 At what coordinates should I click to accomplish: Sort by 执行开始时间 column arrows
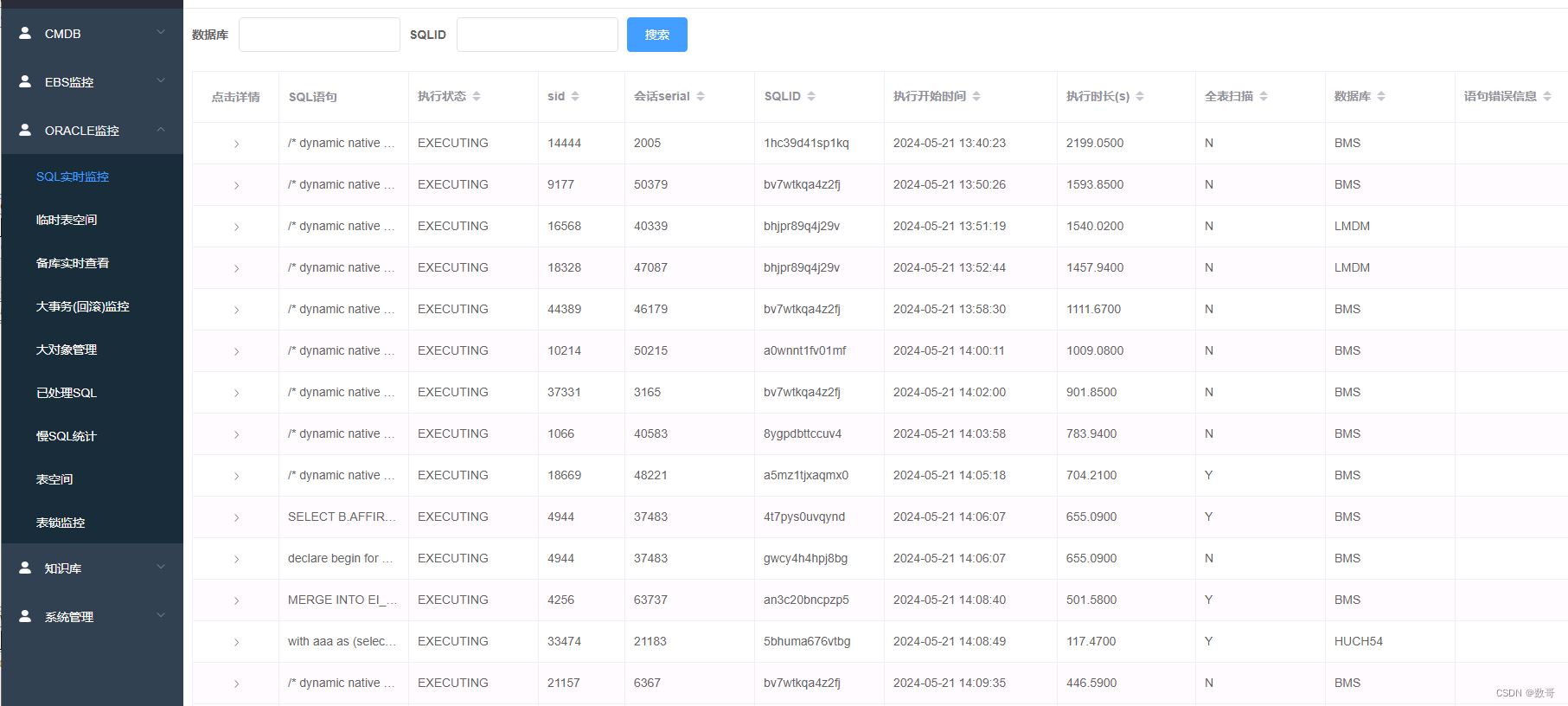[x=976, y=96]
